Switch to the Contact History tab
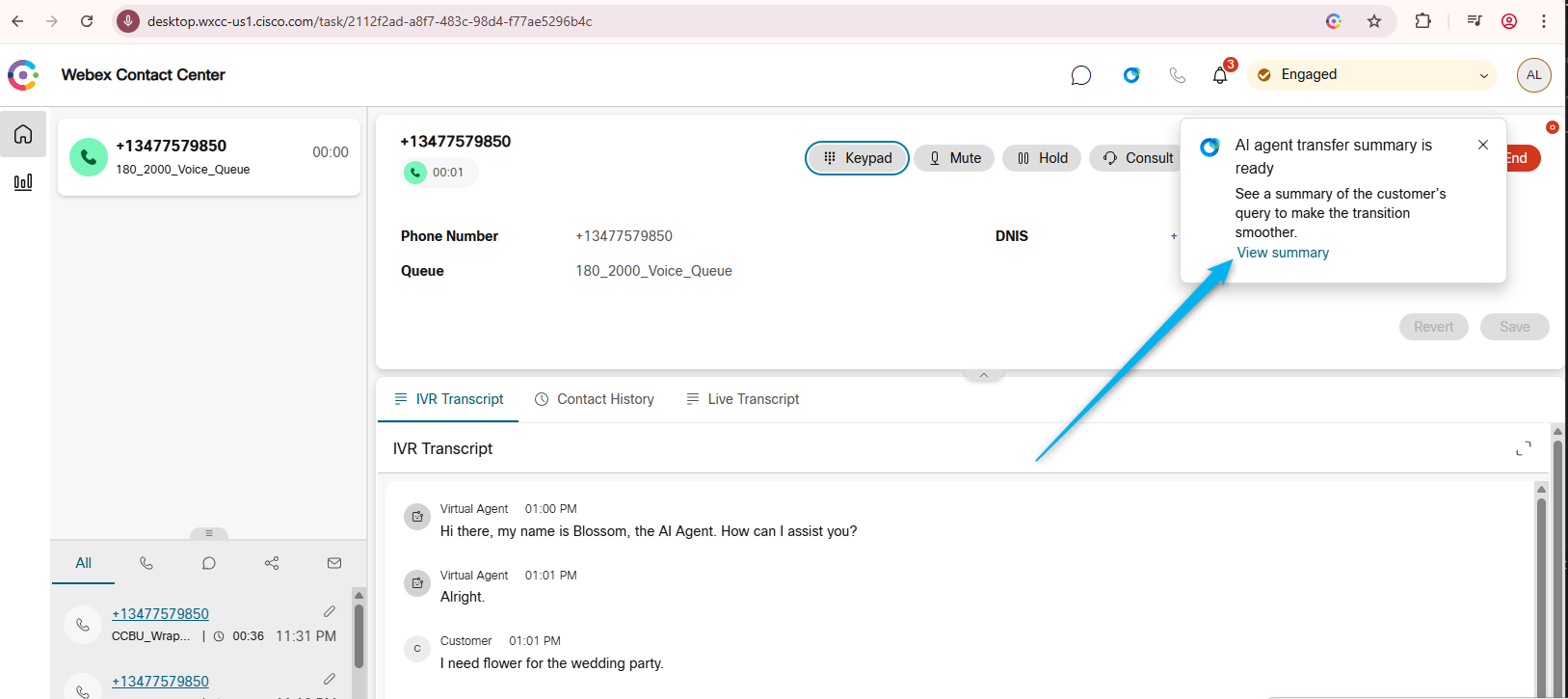 click(x=595, y=399)
